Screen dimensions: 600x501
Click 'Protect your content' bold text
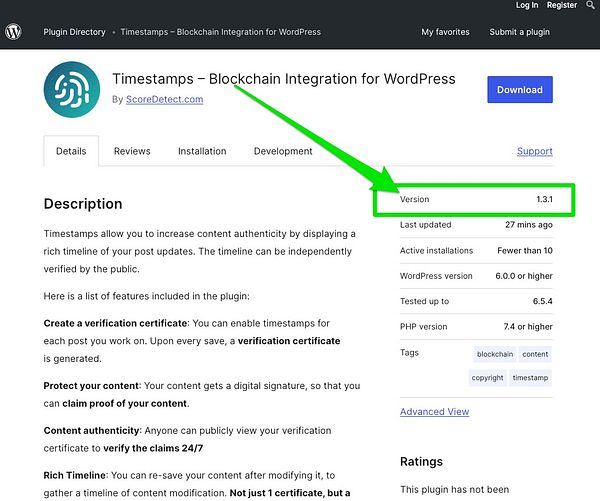pos(91,386)
